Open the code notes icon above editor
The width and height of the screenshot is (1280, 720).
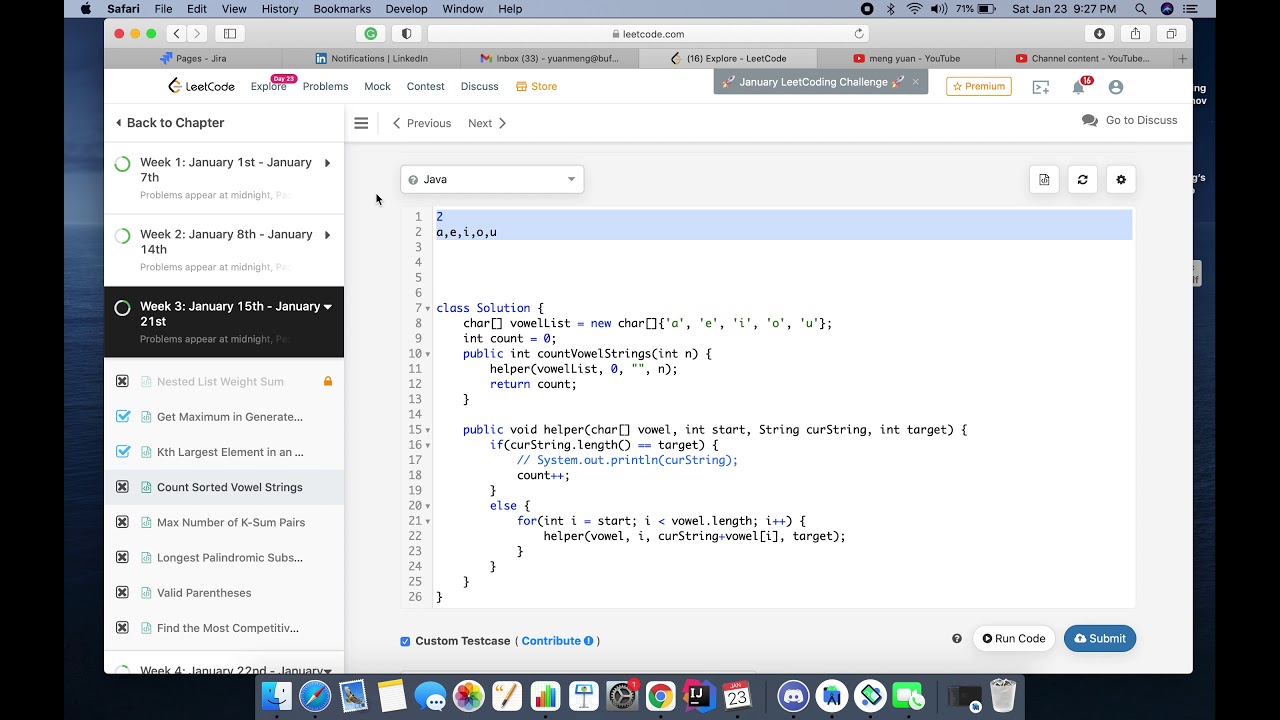click(1044, 180)
